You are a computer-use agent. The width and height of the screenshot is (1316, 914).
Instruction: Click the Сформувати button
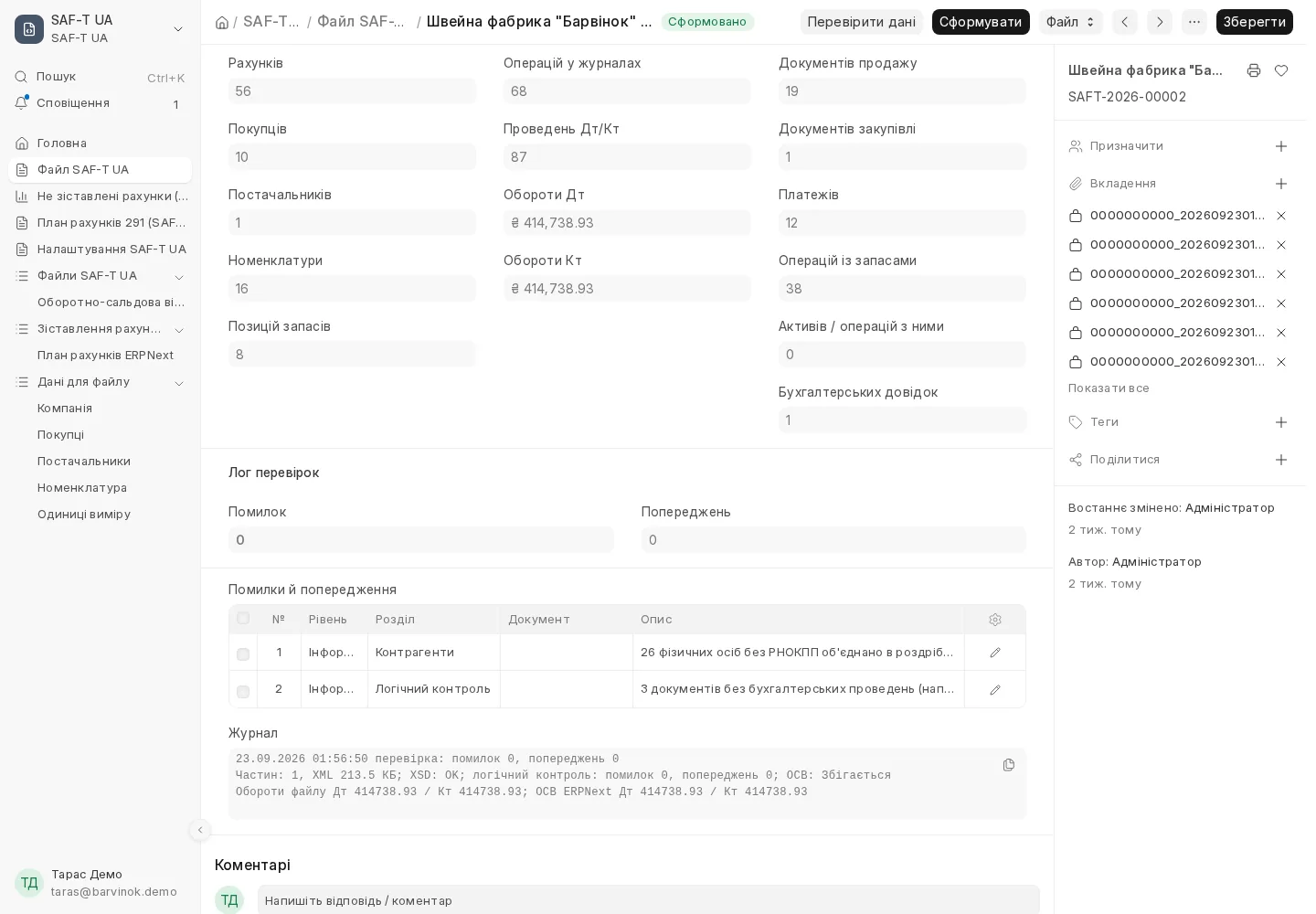pos(981,22)
